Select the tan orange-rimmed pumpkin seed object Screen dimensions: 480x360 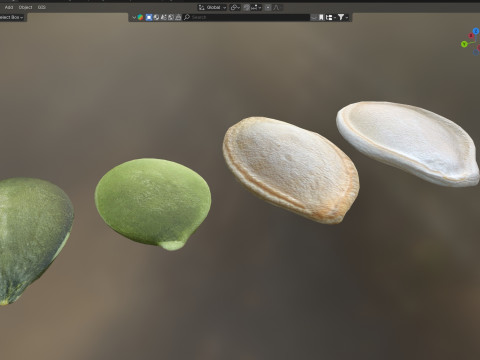point(291,169)
